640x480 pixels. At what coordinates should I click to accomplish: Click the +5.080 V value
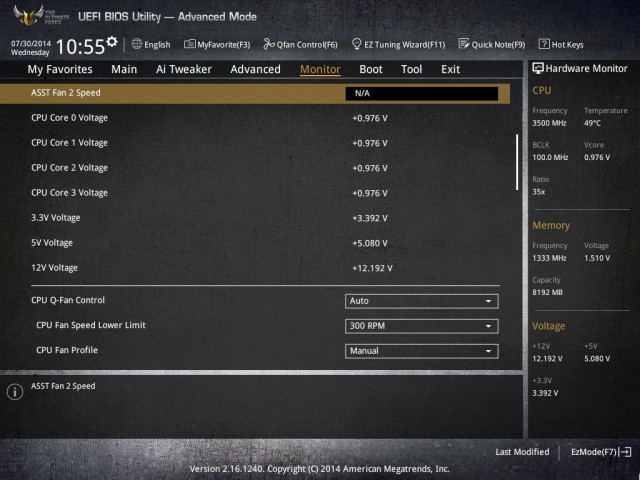370,243
